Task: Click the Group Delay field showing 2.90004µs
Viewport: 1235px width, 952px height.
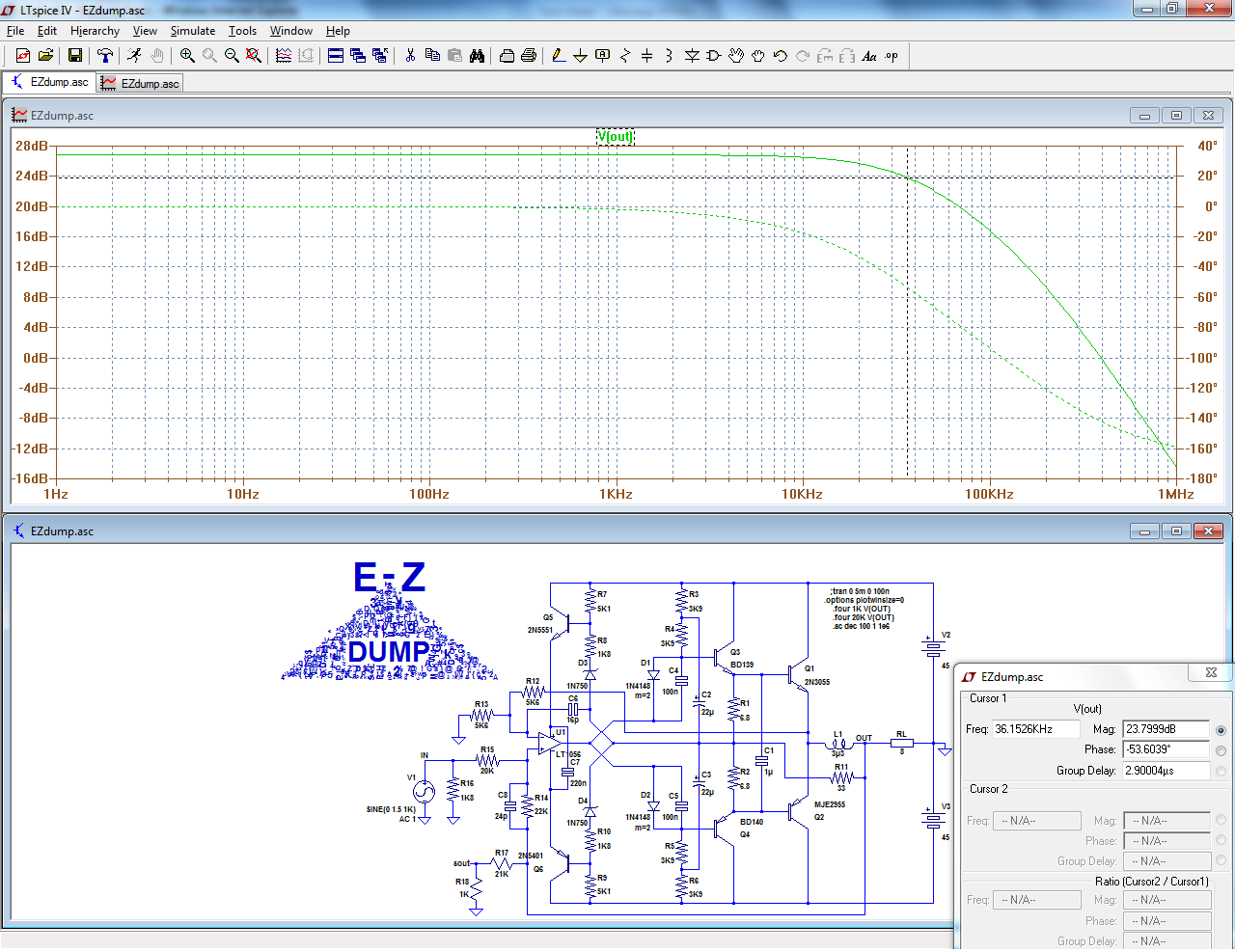Action: point(1166,771)
